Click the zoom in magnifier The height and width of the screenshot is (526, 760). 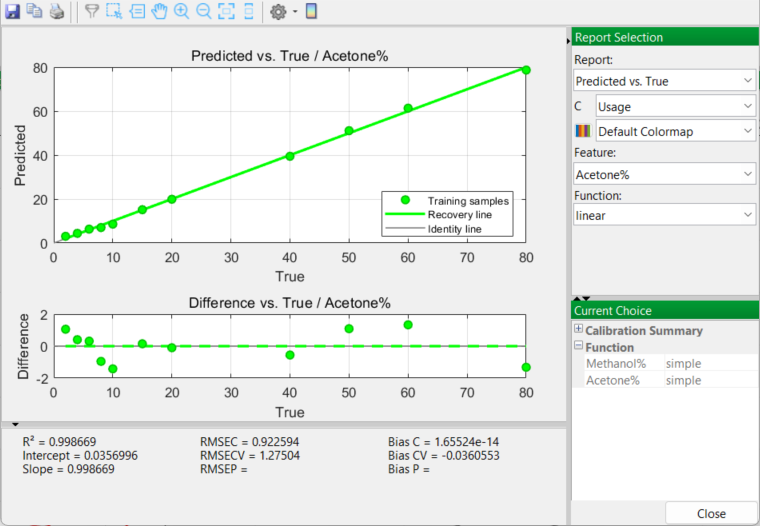click(x=181, y=12)
